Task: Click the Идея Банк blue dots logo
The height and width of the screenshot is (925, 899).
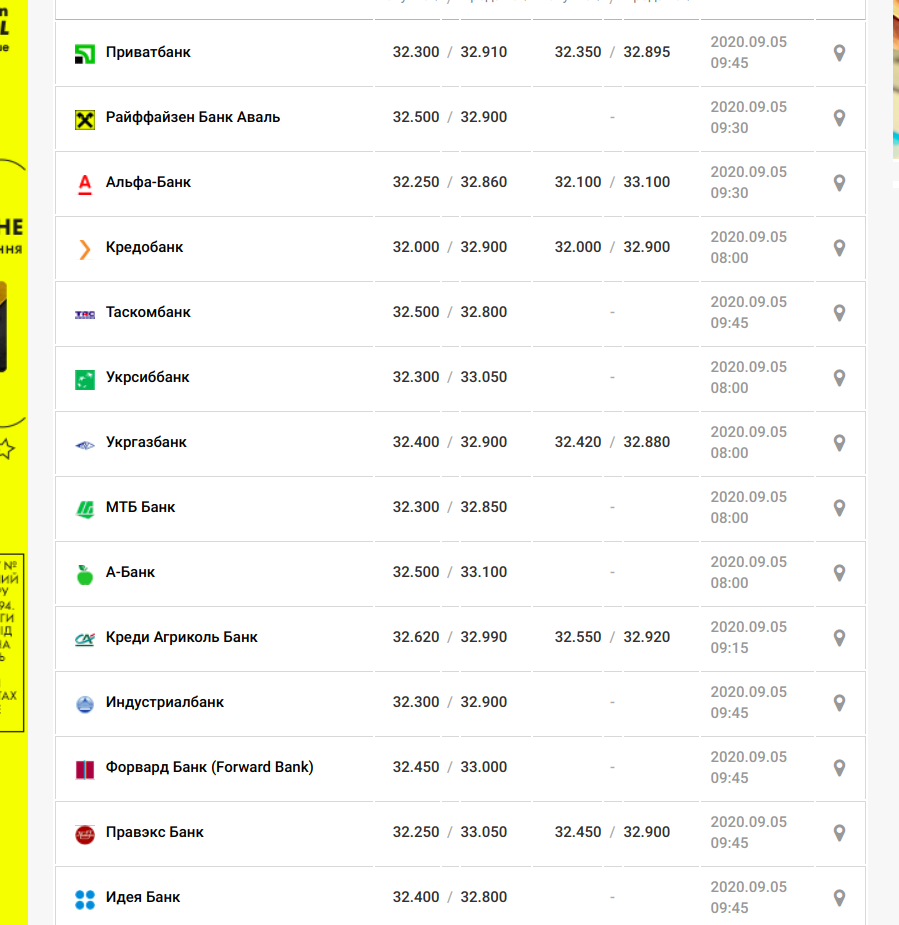Action: (x=85, y=900)
